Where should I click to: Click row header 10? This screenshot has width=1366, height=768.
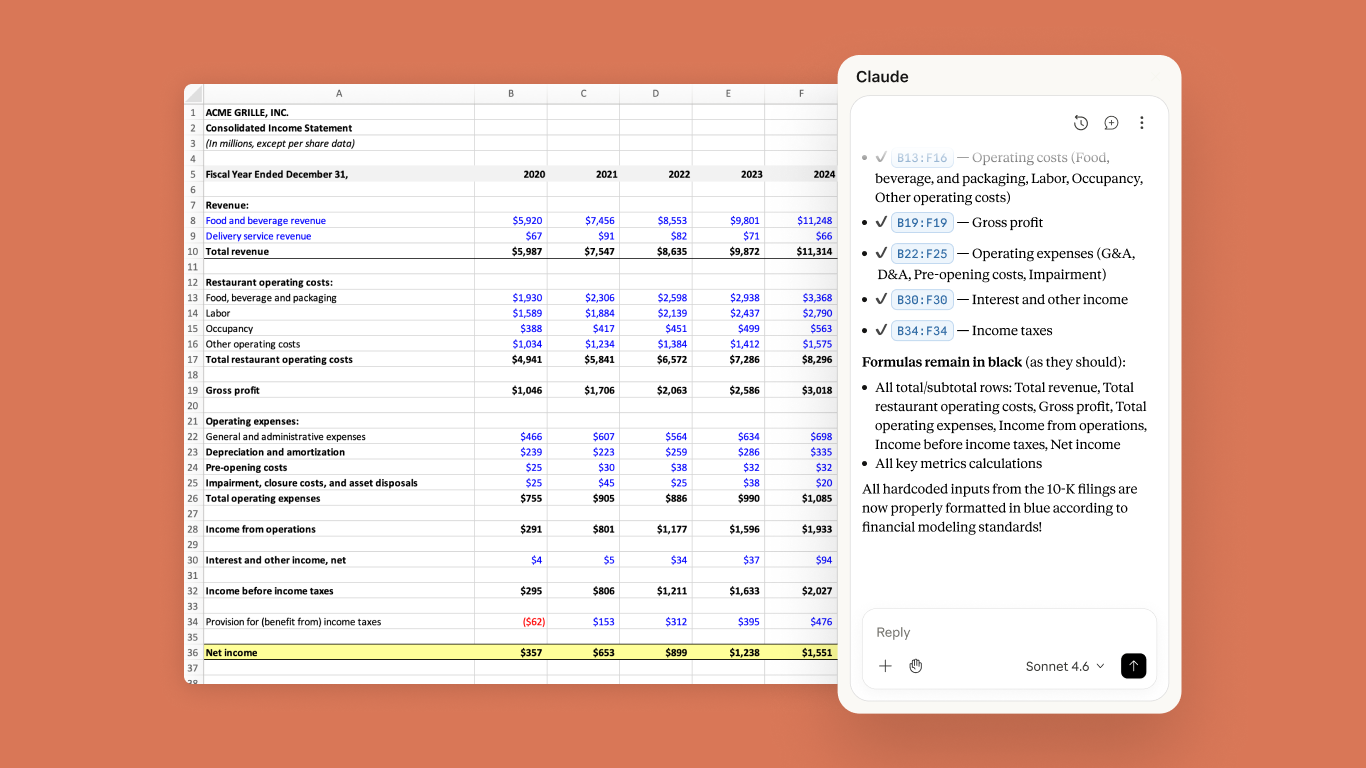pos(193,251)
